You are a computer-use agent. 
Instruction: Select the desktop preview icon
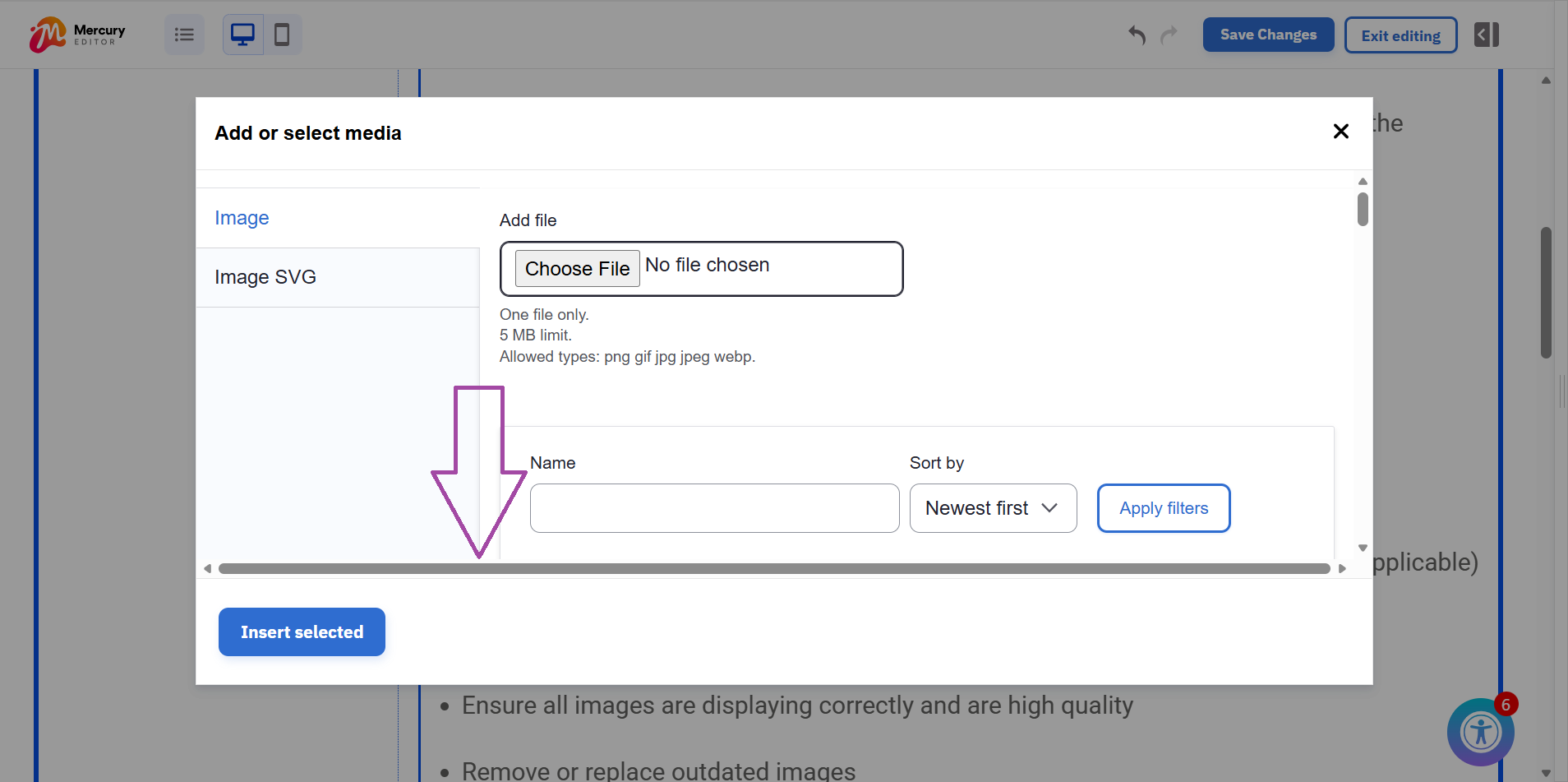242,34
